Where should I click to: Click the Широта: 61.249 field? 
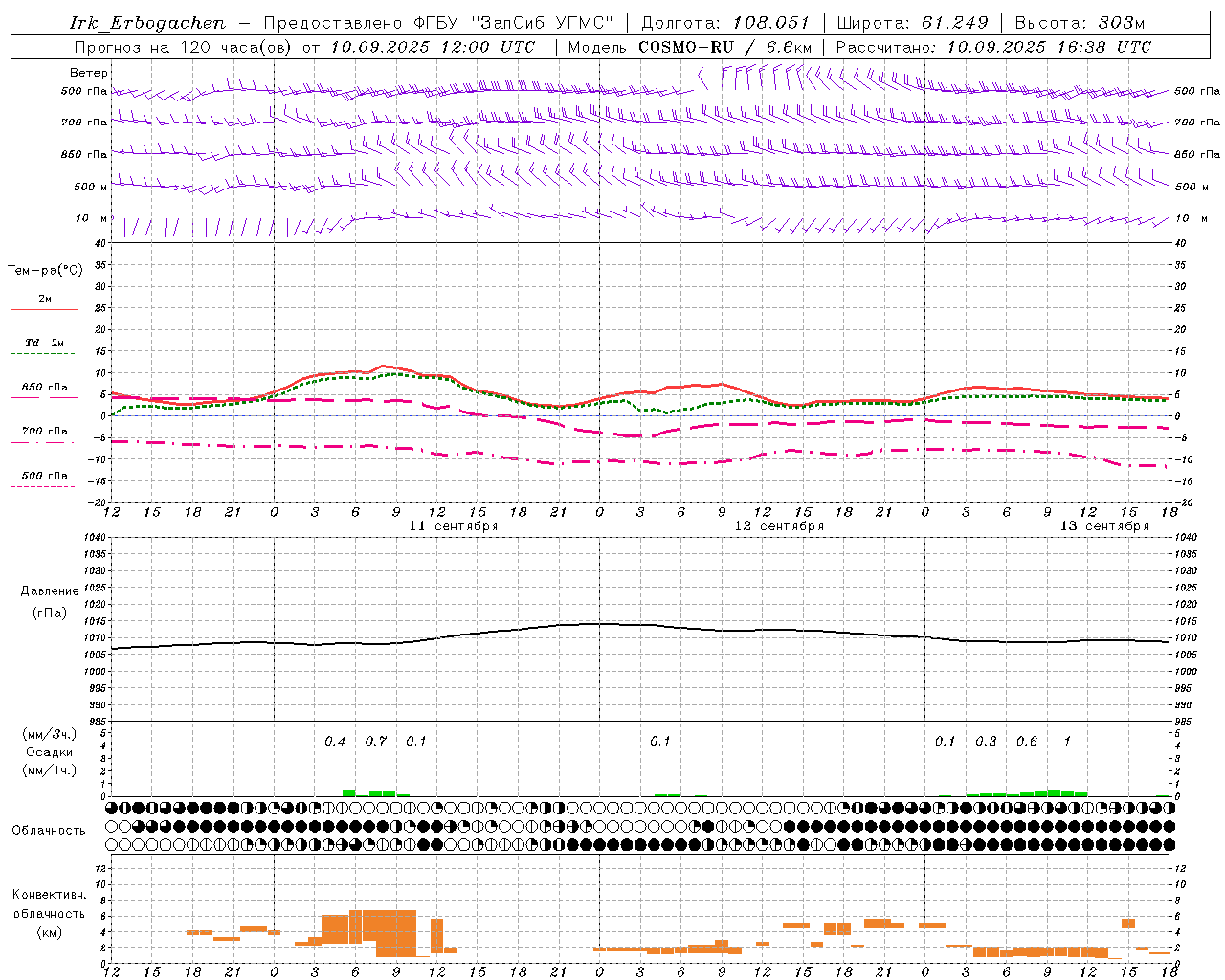(912, 23)
